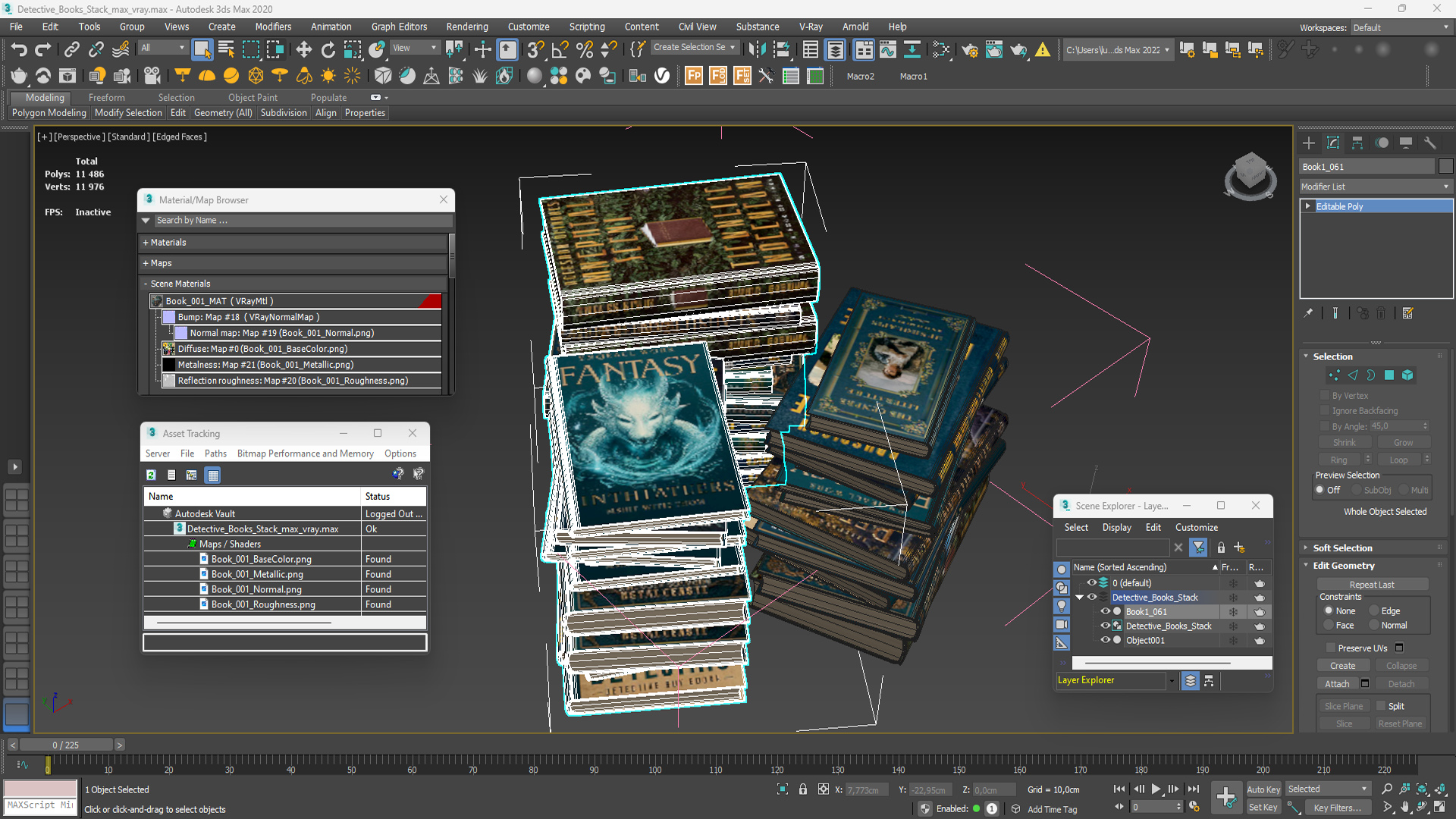Screen dimensions: 1456x819
Task: Toggle display lights filter in Scene Explorer
Action: click(x=1062, y=606)
